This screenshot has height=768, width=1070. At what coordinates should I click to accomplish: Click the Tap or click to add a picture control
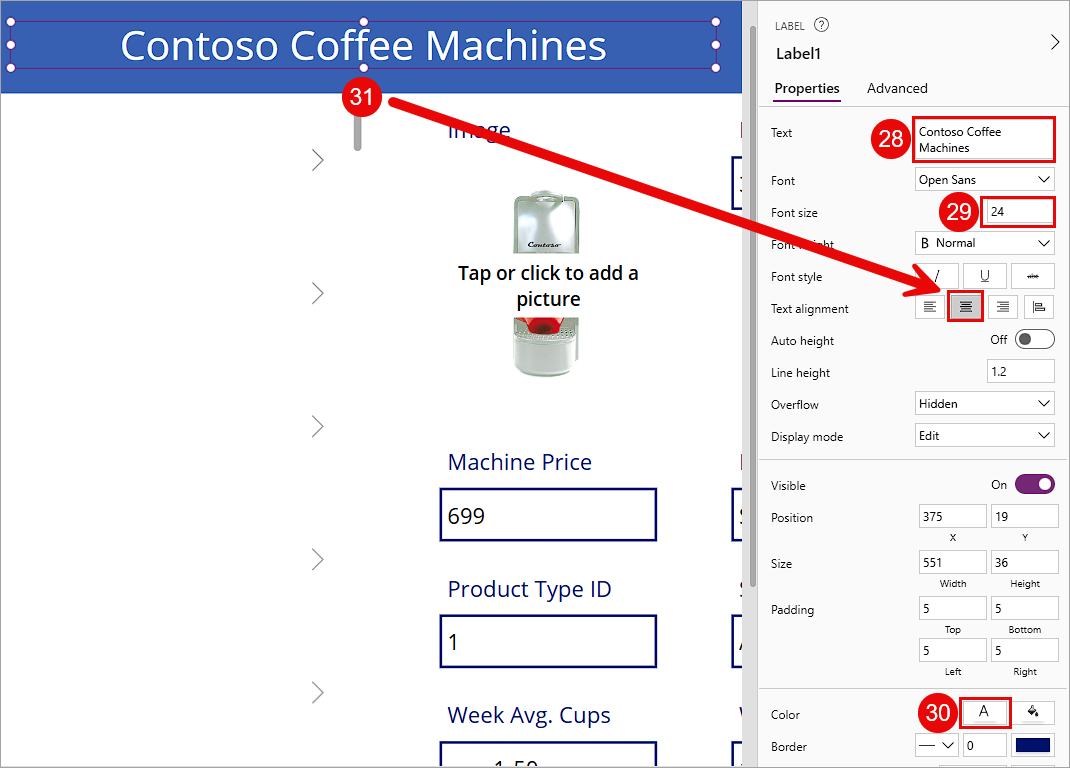pos(548,285)
